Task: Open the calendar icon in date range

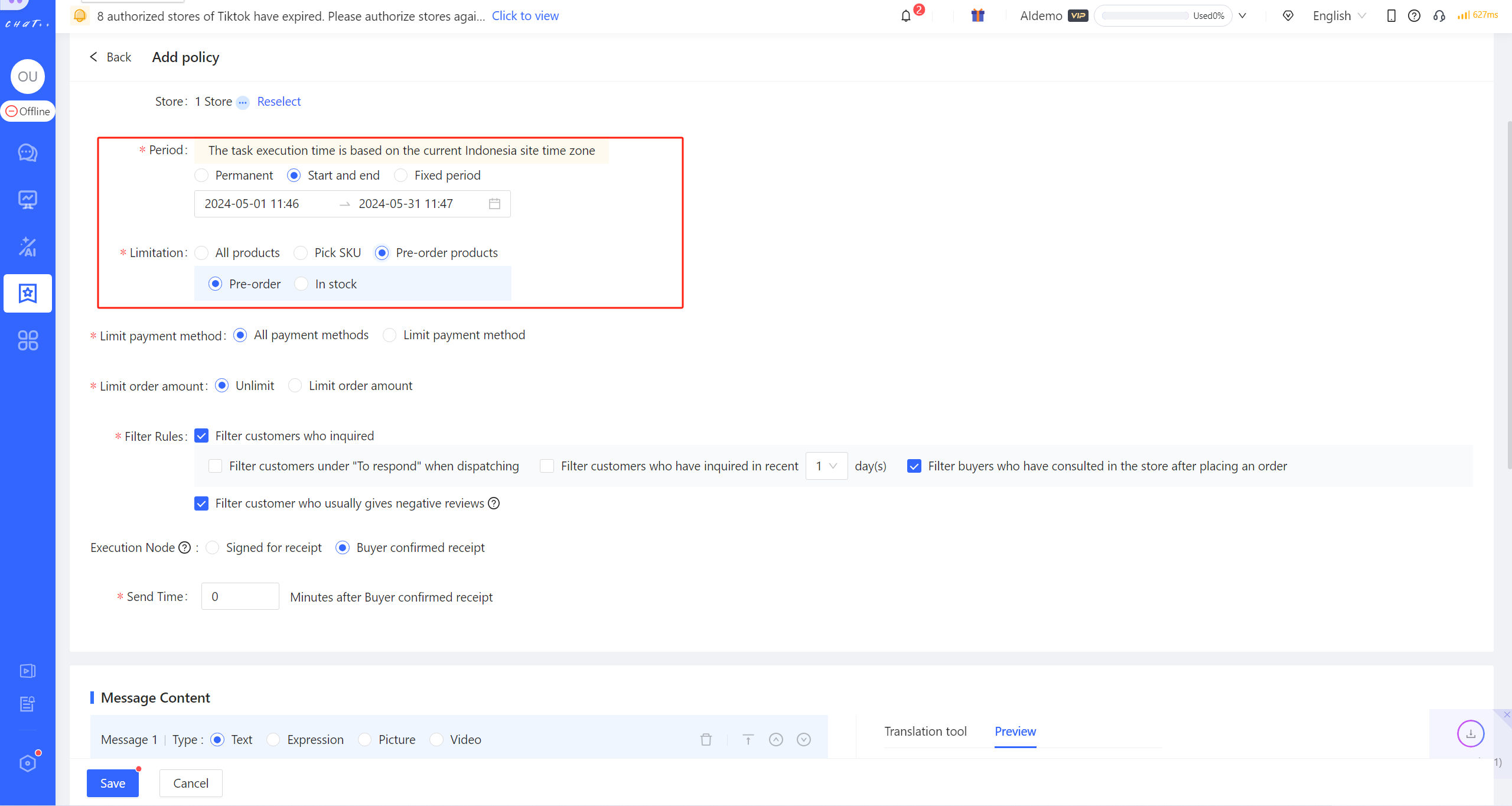Action: (x=494, y=204)
